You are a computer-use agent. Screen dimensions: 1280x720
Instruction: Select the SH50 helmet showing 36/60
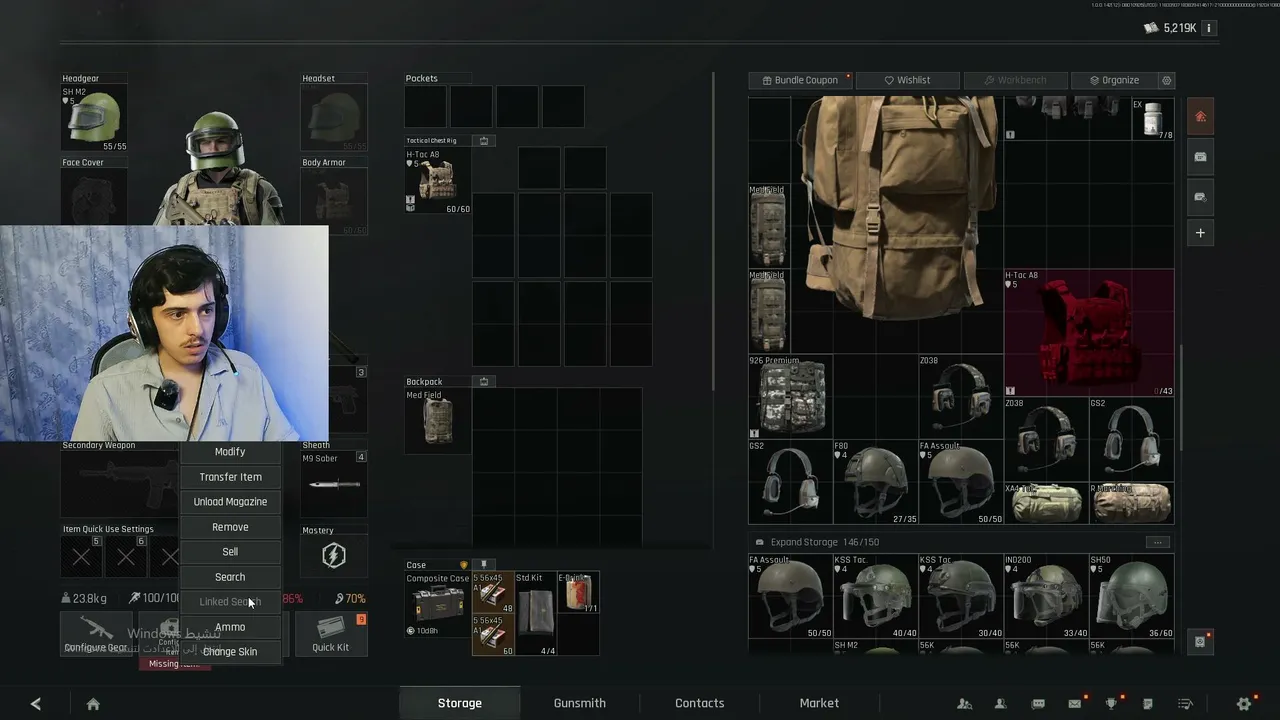(x=1131, y=597)
